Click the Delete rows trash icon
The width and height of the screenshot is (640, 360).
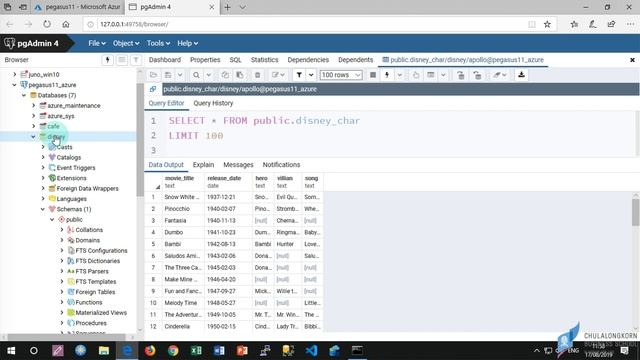257,75
